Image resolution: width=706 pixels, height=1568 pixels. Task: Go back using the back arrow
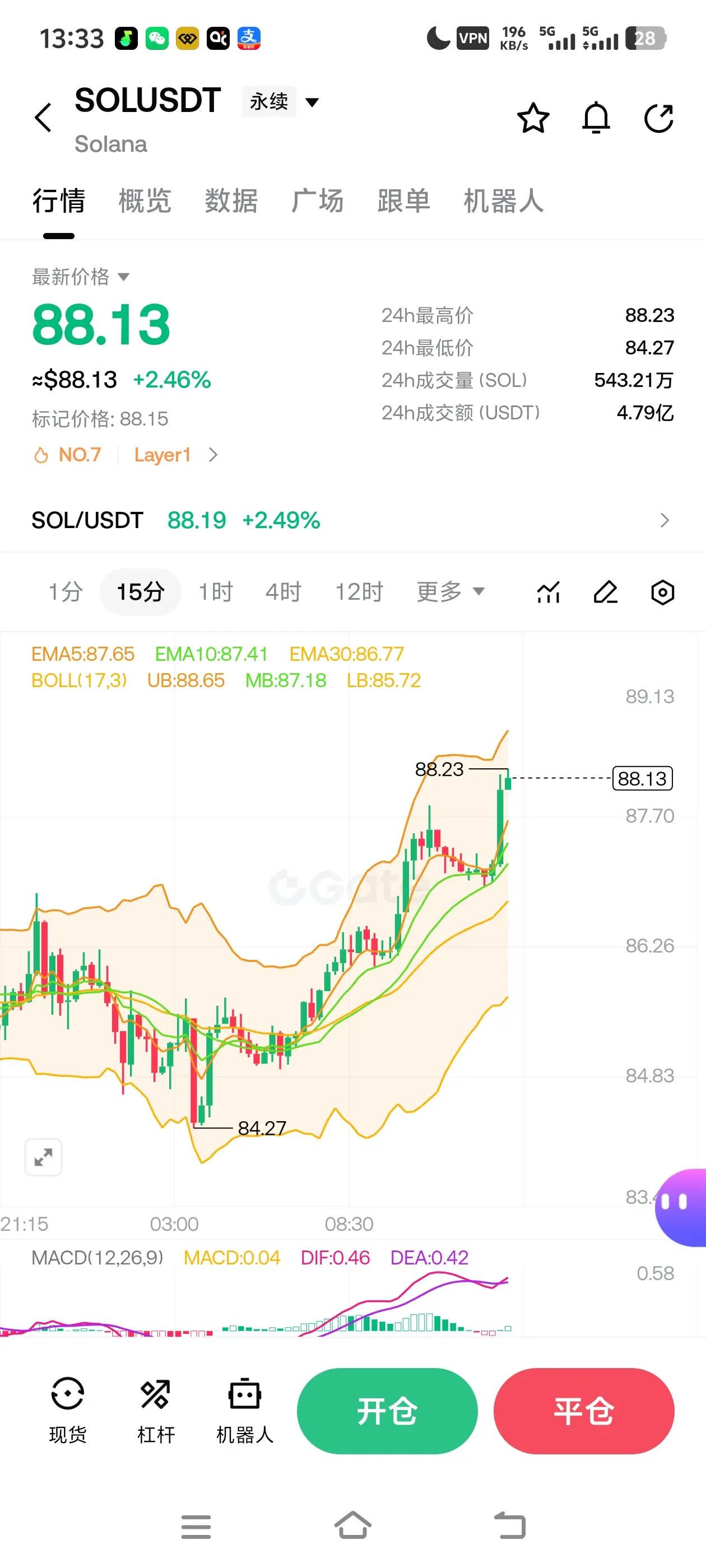[43, 118]
